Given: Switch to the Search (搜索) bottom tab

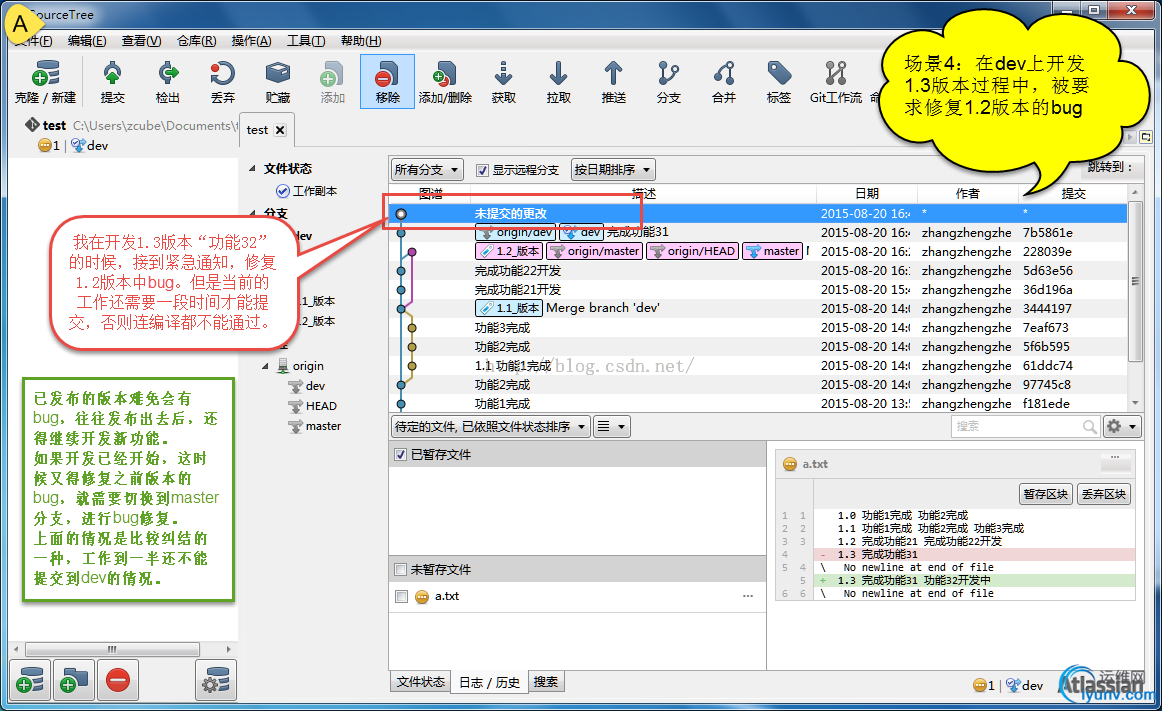Looking at the screenshot, I should pos(546,681).
